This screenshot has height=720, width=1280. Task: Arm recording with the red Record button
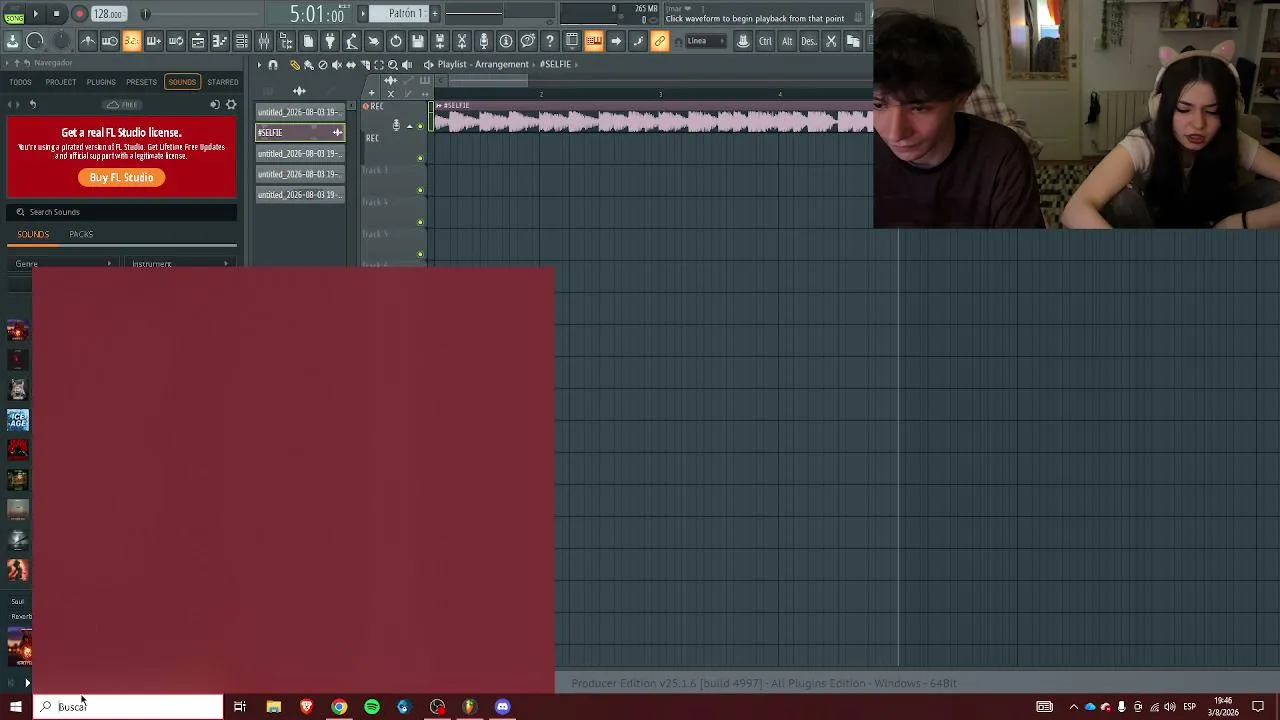(79, 14)
